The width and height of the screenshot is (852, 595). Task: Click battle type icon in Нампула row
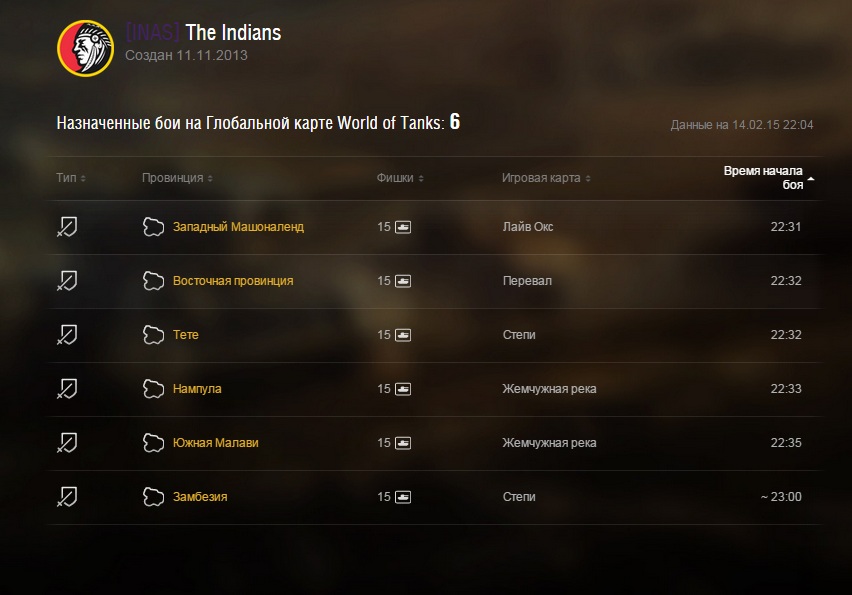[67, 389]
